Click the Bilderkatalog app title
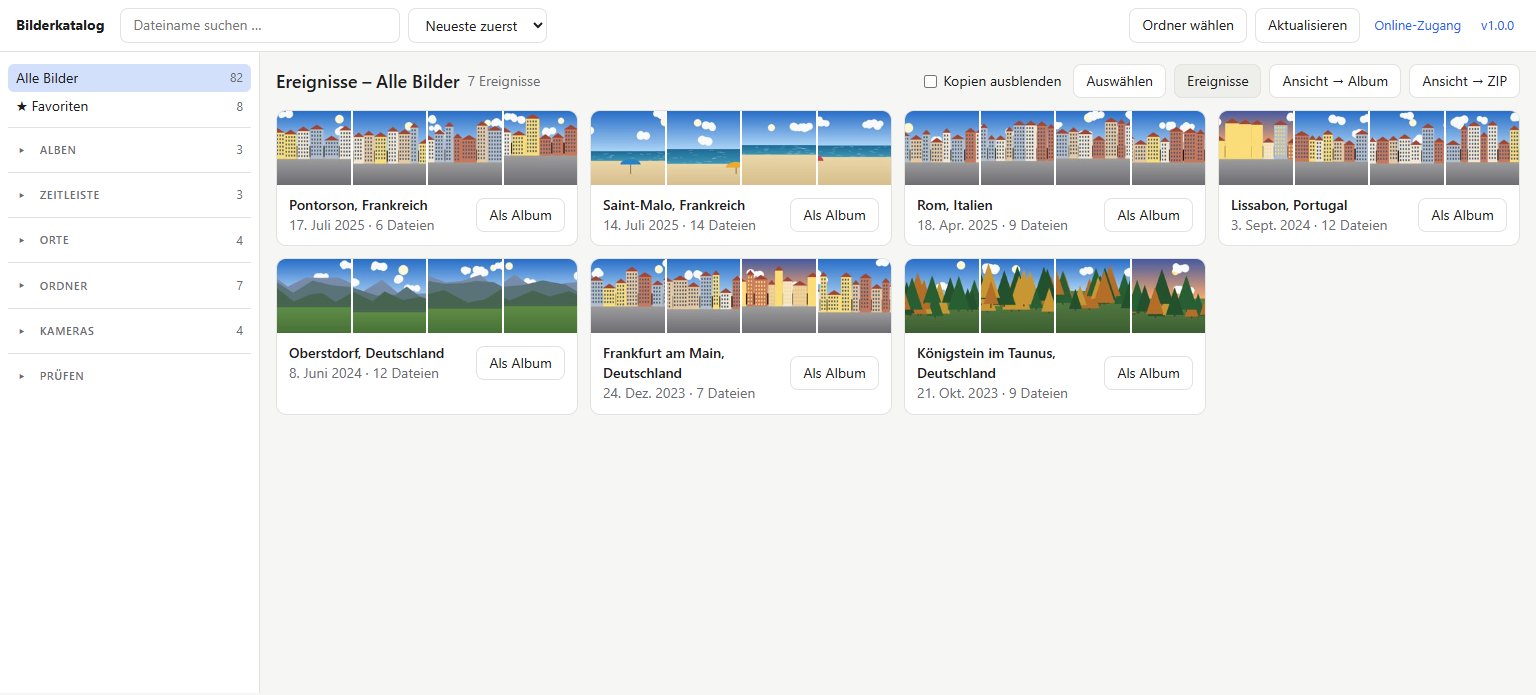The width and height of the screenshot is (1536, 695). point(60,26)
